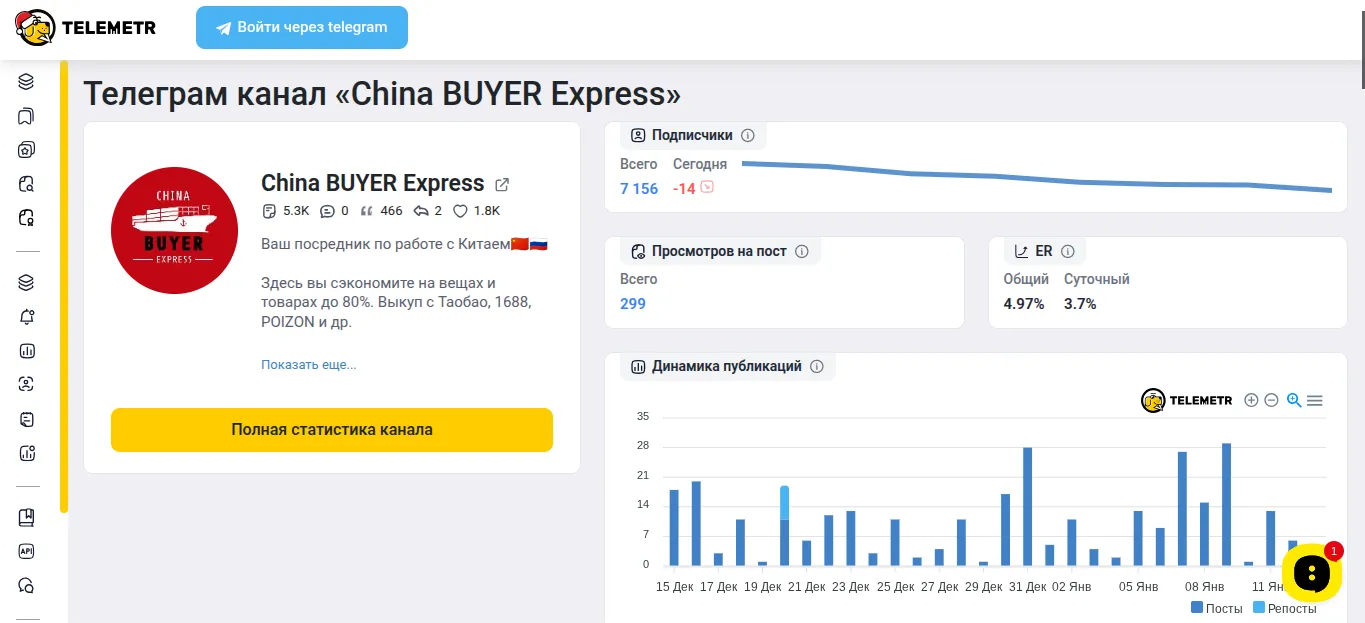Click the document with badge icon in sidebar
Viewport: 1365px width, 623px height.
[27, 217]
